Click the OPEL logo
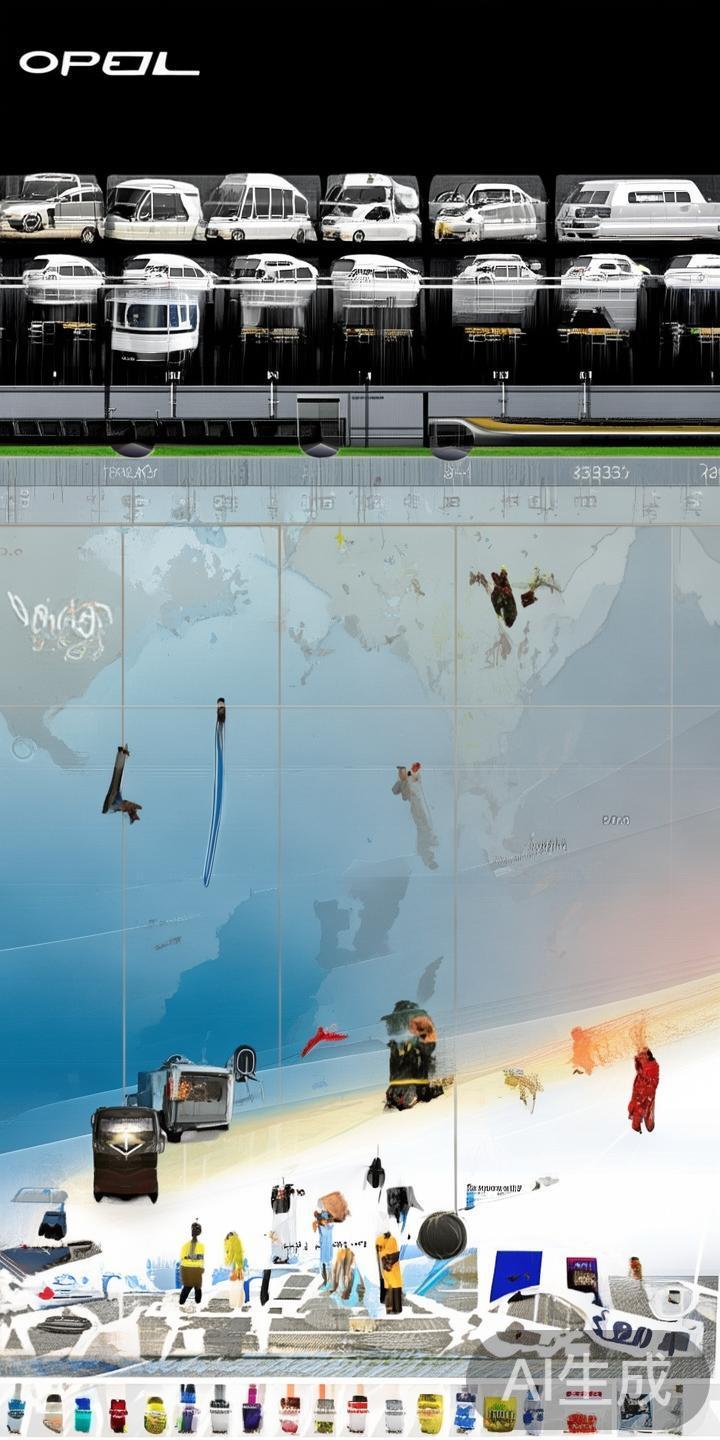The image size is (720, 1440). (x=109, y=64)
